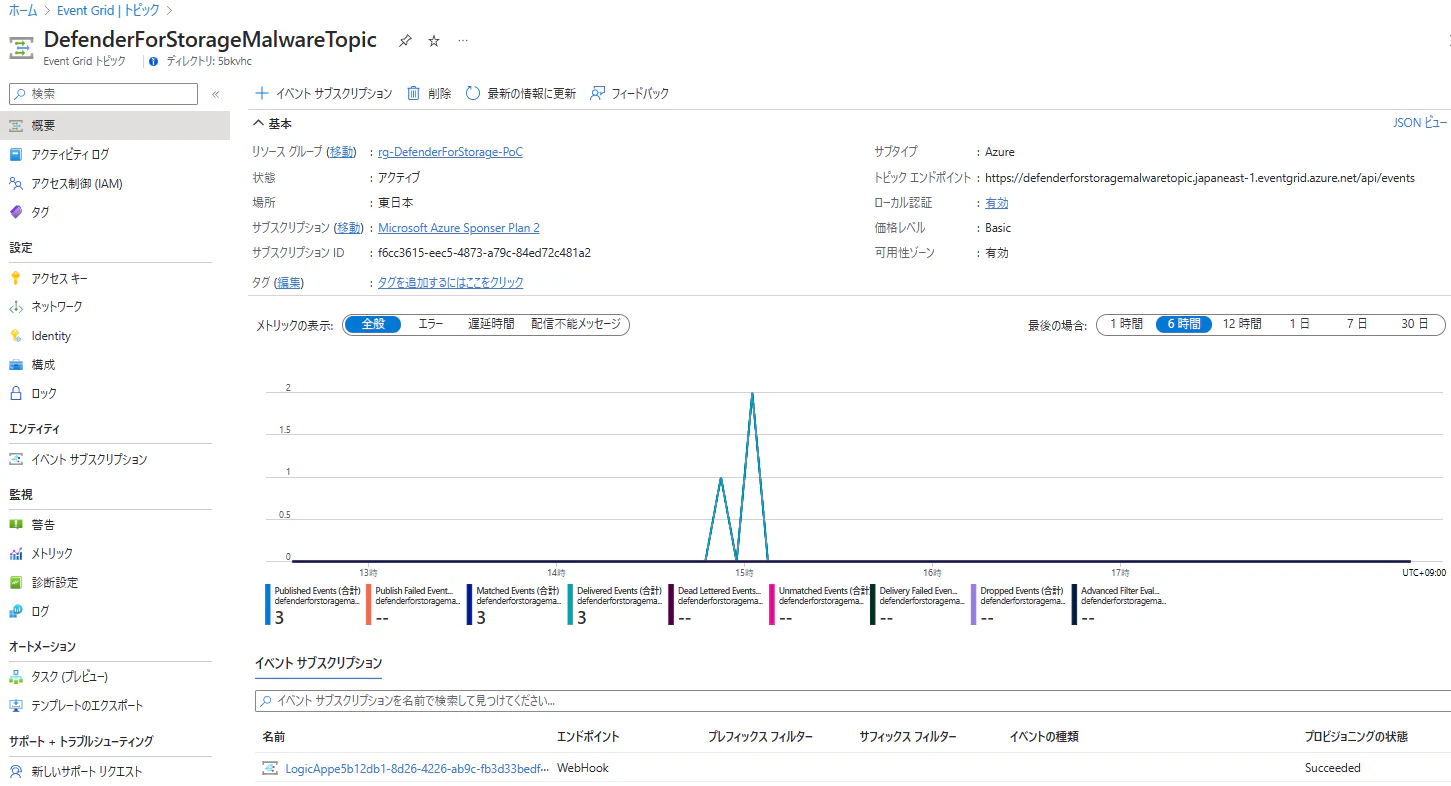The image size is (1451, 786).
Task: Select 遅延時間 metric view
Action: [491, 324]
